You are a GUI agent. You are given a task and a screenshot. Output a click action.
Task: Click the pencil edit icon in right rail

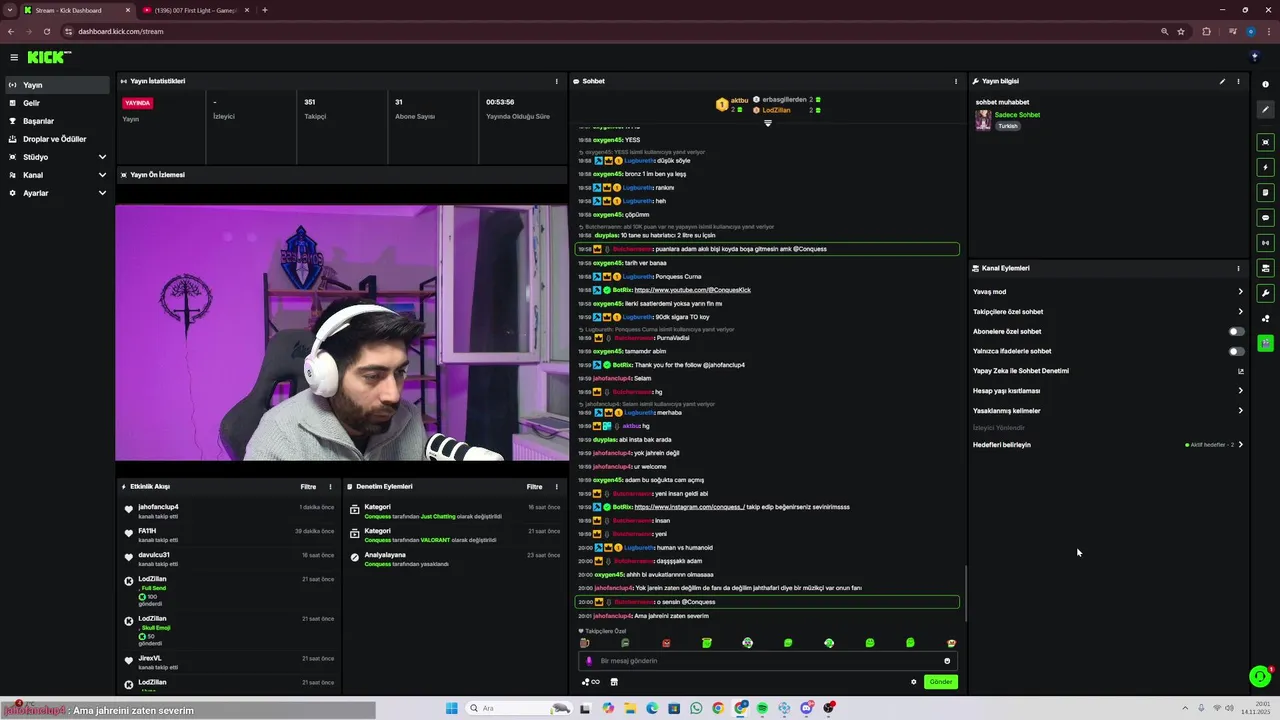pos(1265,109)
